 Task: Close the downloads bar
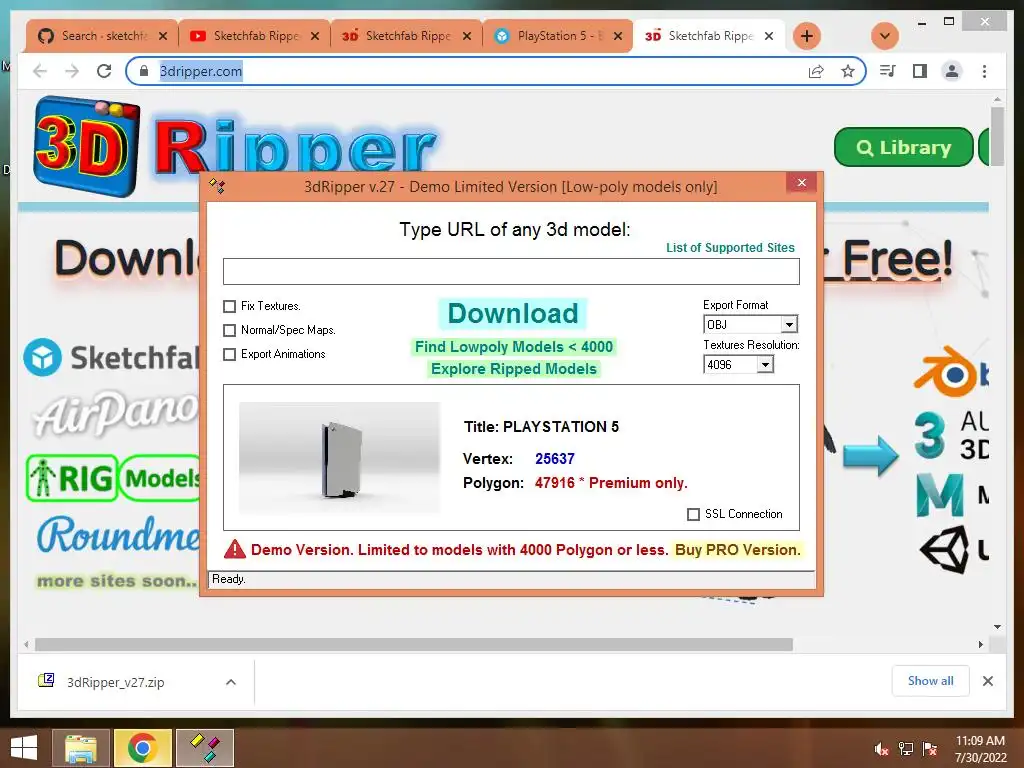(987, 681)
